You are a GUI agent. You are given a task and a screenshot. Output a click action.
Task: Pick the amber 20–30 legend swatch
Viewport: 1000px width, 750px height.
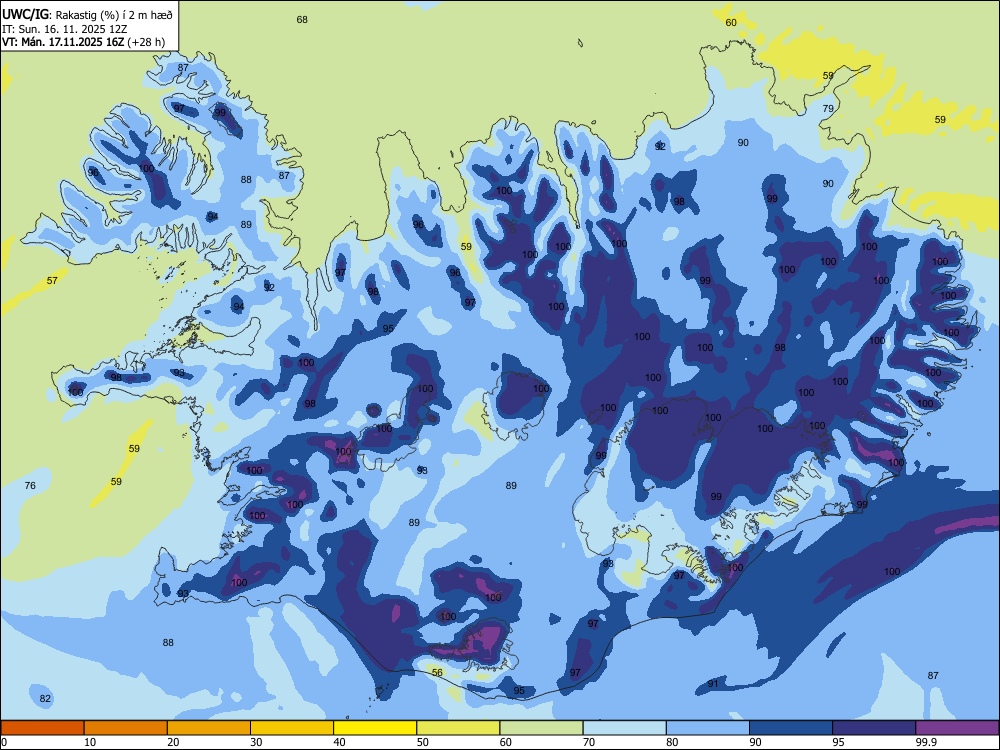point(209,728)
